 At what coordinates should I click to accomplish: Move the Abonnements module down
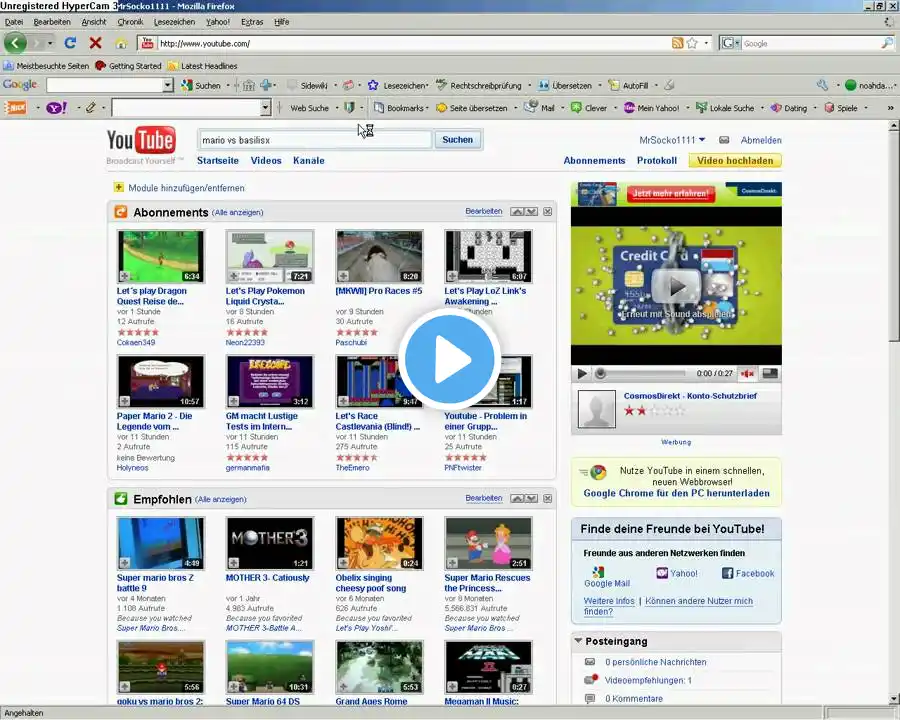point(532,211)
